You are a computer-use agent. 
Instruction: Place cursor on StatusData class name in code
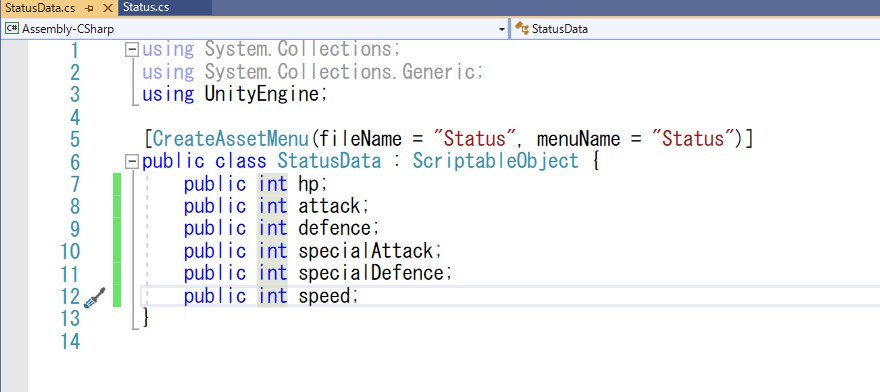point(329,162)
